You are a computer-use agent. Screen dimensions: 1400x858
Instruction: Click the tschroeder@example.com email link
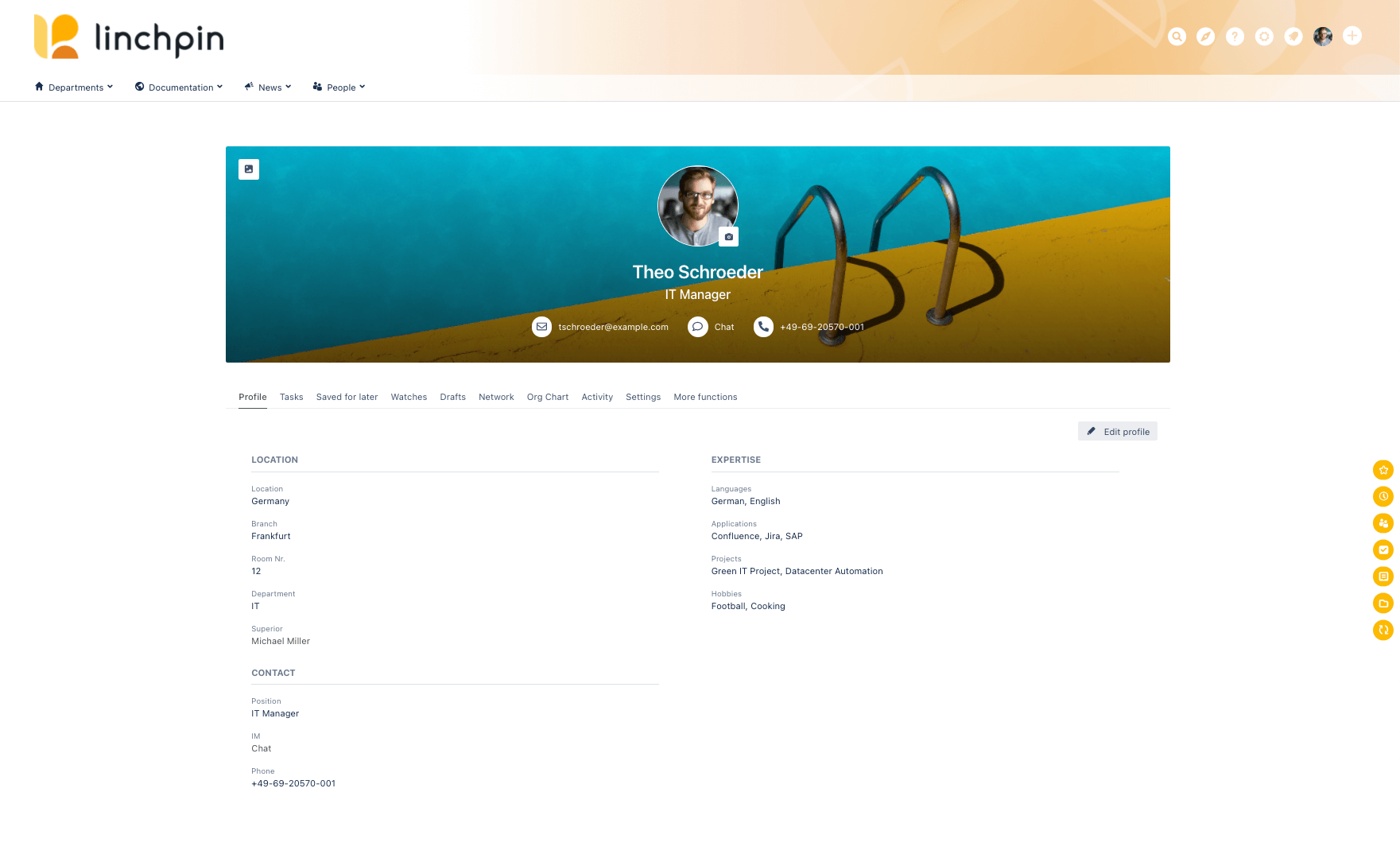(x=613, y=327)
